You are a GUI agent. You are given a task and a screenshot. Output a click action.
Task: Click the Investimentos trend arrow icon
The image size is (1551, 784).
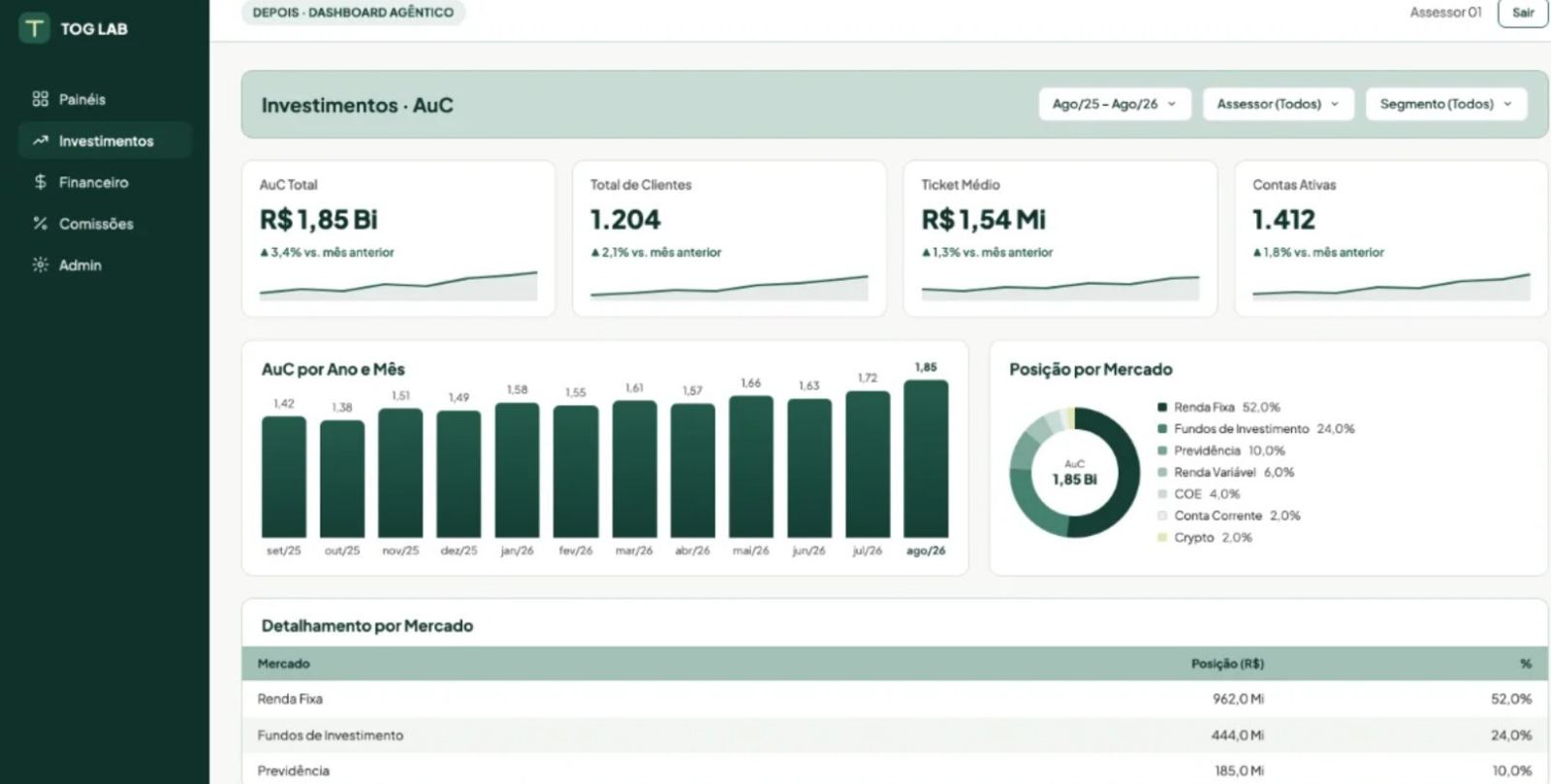[x=40, y=141]
